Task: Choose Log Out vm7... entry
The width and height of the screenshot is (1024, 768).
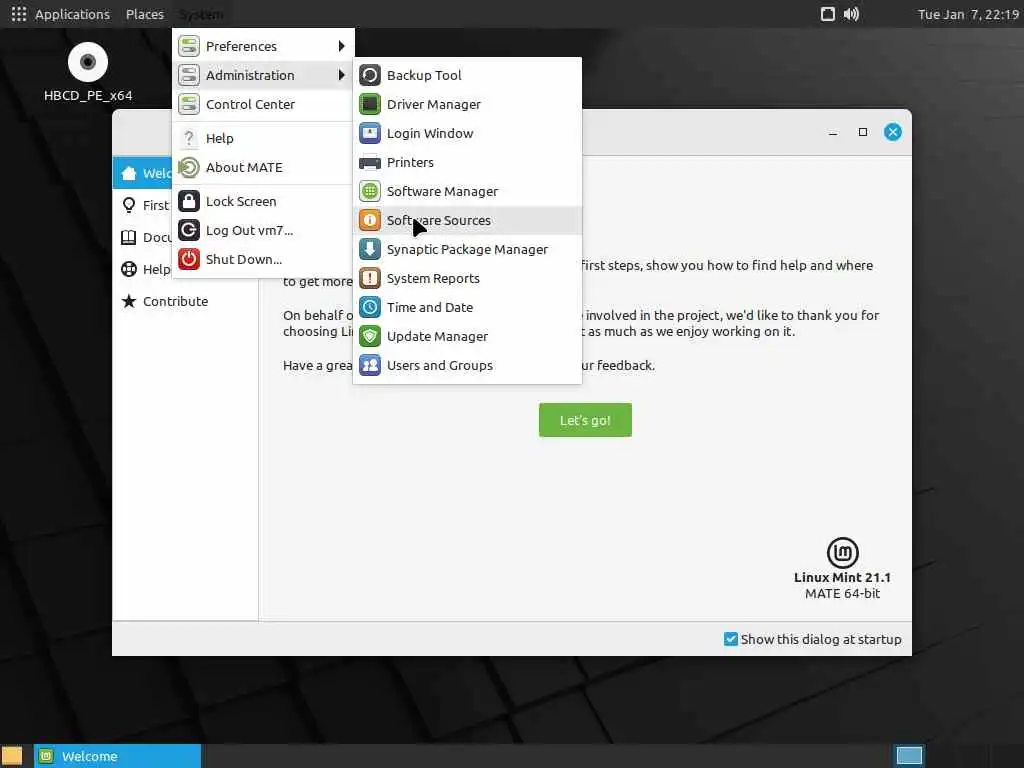Action: point(263,230)
